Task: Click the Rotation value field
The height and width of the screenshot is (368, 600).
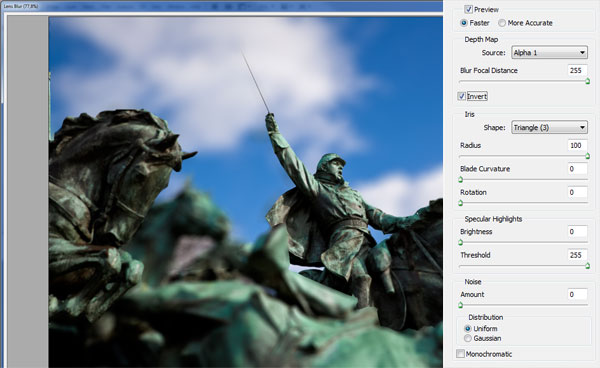Action: click(x=577, y=192)
